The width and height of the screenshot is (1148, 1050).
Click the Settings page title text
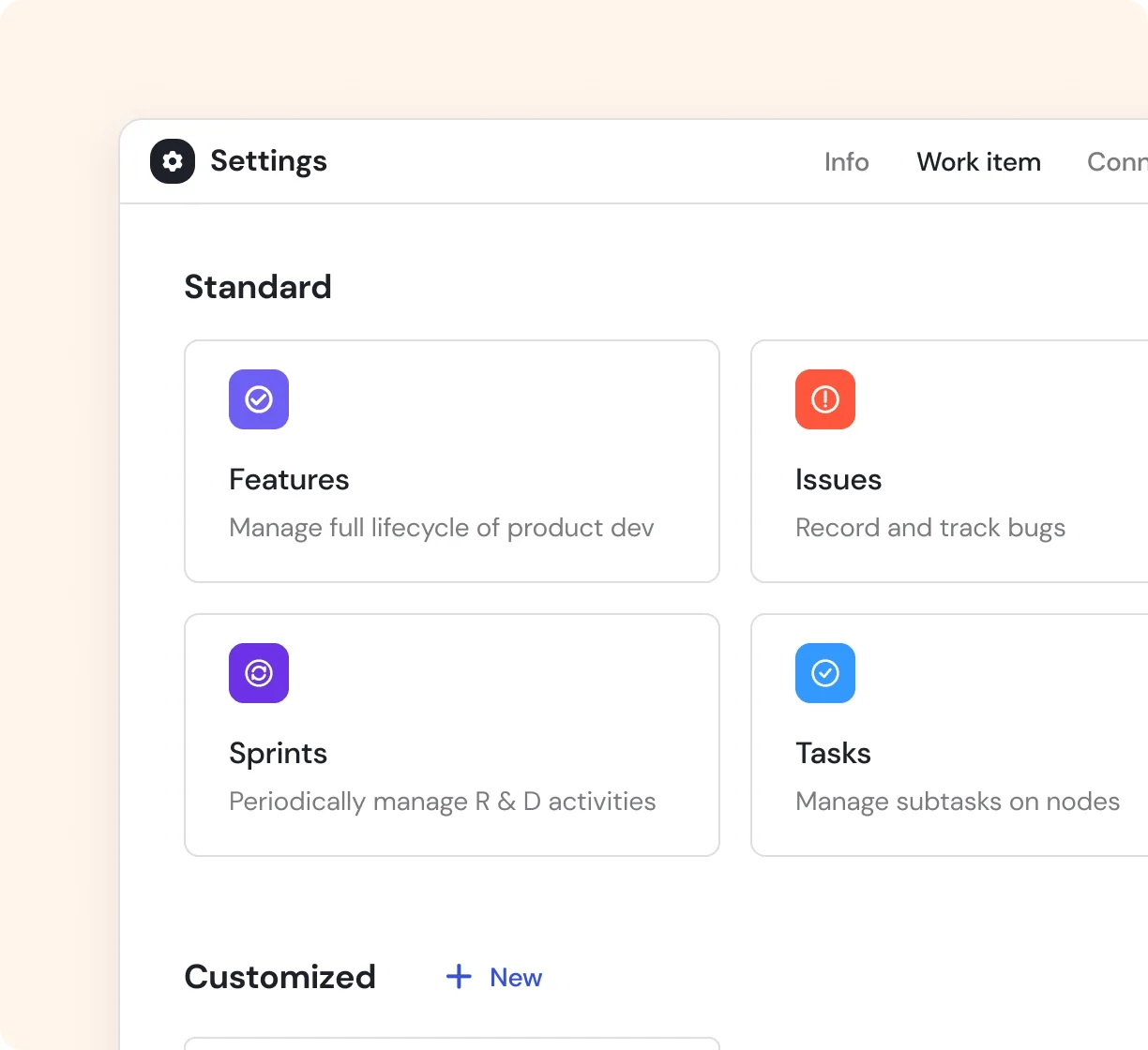[268, 161]
